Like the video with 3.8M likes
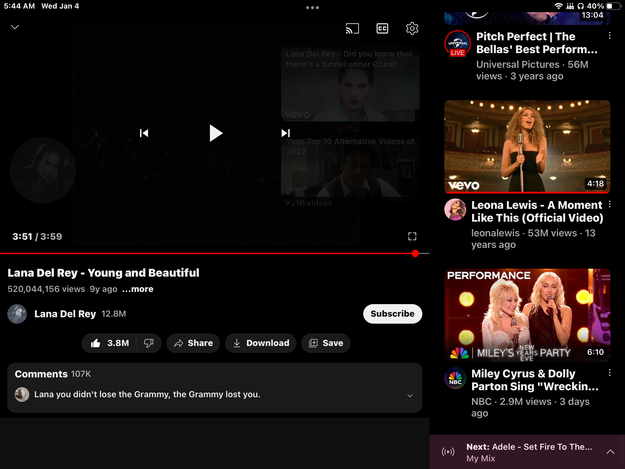This screenshot has height=469, width=625. click(109, 343)
